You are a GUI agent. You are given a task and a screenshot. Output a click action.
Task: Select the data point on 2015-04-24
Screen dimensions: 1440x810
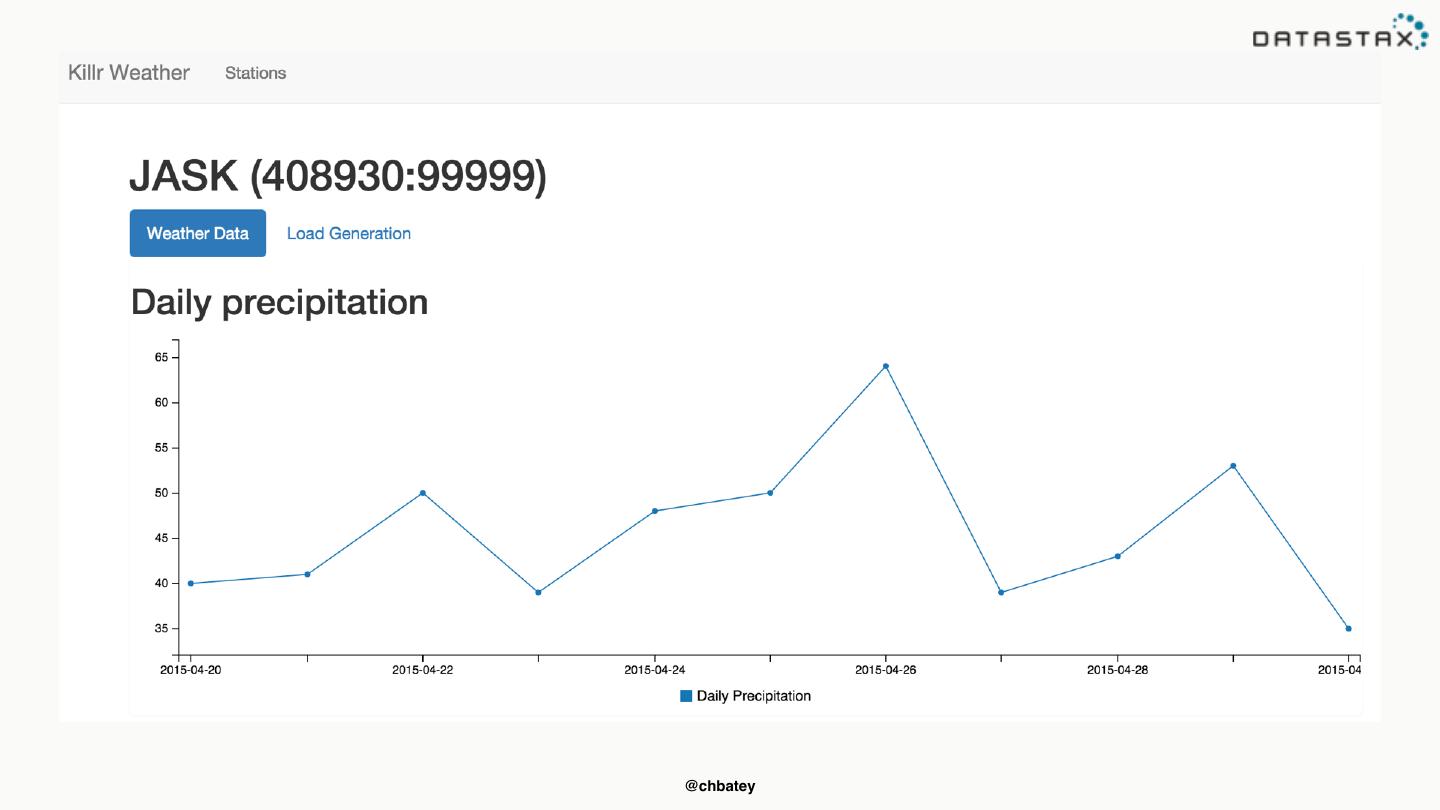[655, 511]
